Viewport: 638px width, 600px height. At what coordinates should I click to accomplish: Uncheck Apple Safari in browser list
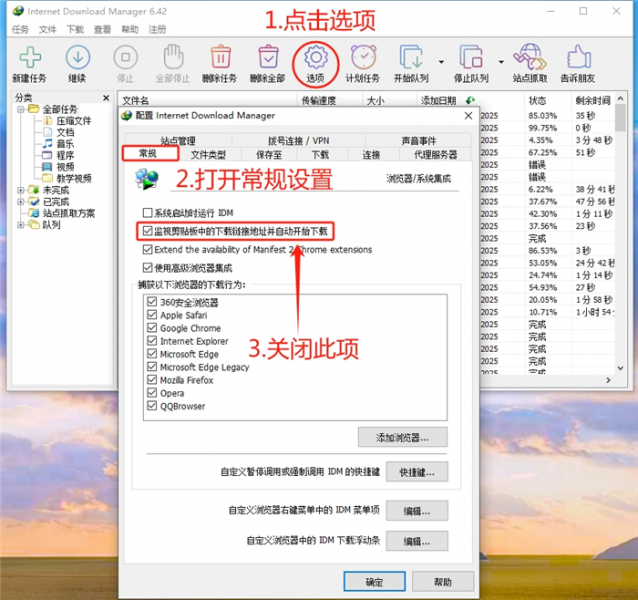tap(152, 315)
